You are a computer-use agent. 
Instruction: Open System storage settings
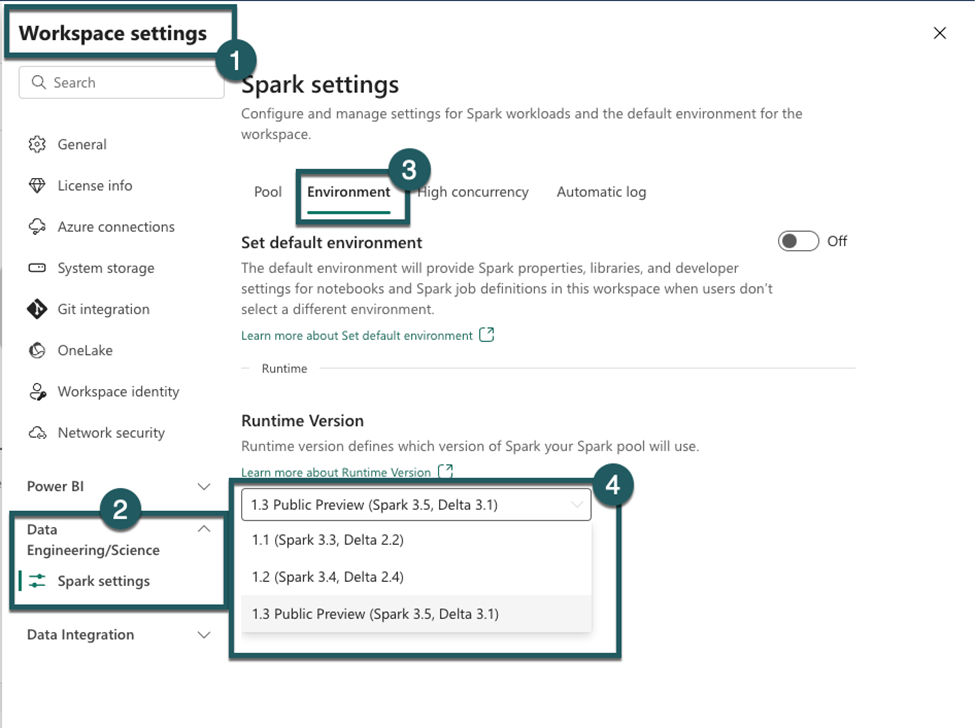pyautogui.click(x=106, y=268)
